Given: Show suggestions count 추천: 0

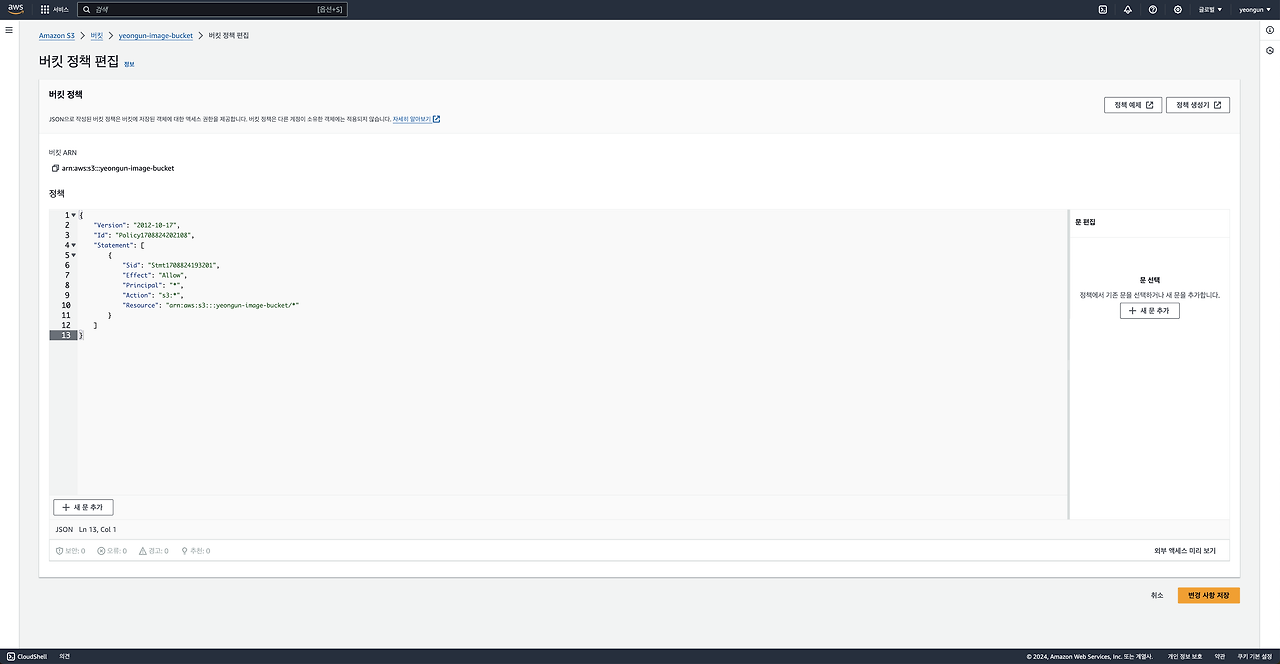Looking at the screenshot, I should 196,551.
